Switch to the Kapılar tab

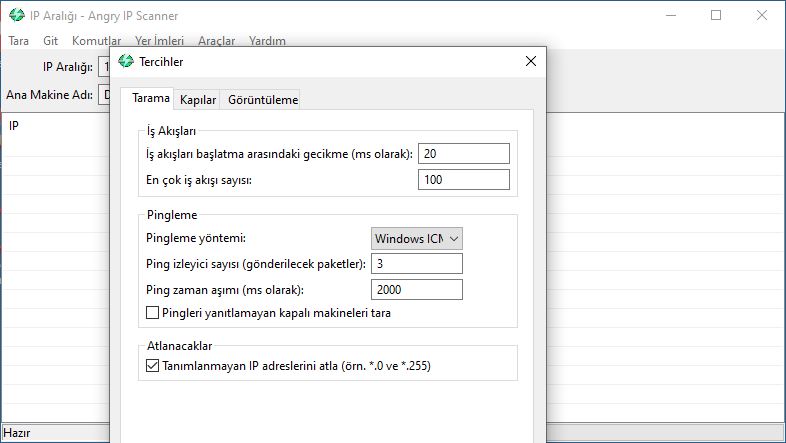tap(198, 100)
